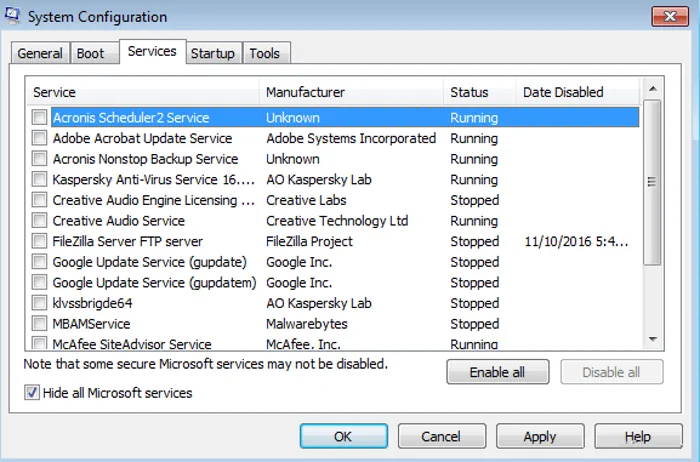Tick the FileZilla Server FTP server checkbox
Viewport: 700px width, 462px height.
[39, 241]
